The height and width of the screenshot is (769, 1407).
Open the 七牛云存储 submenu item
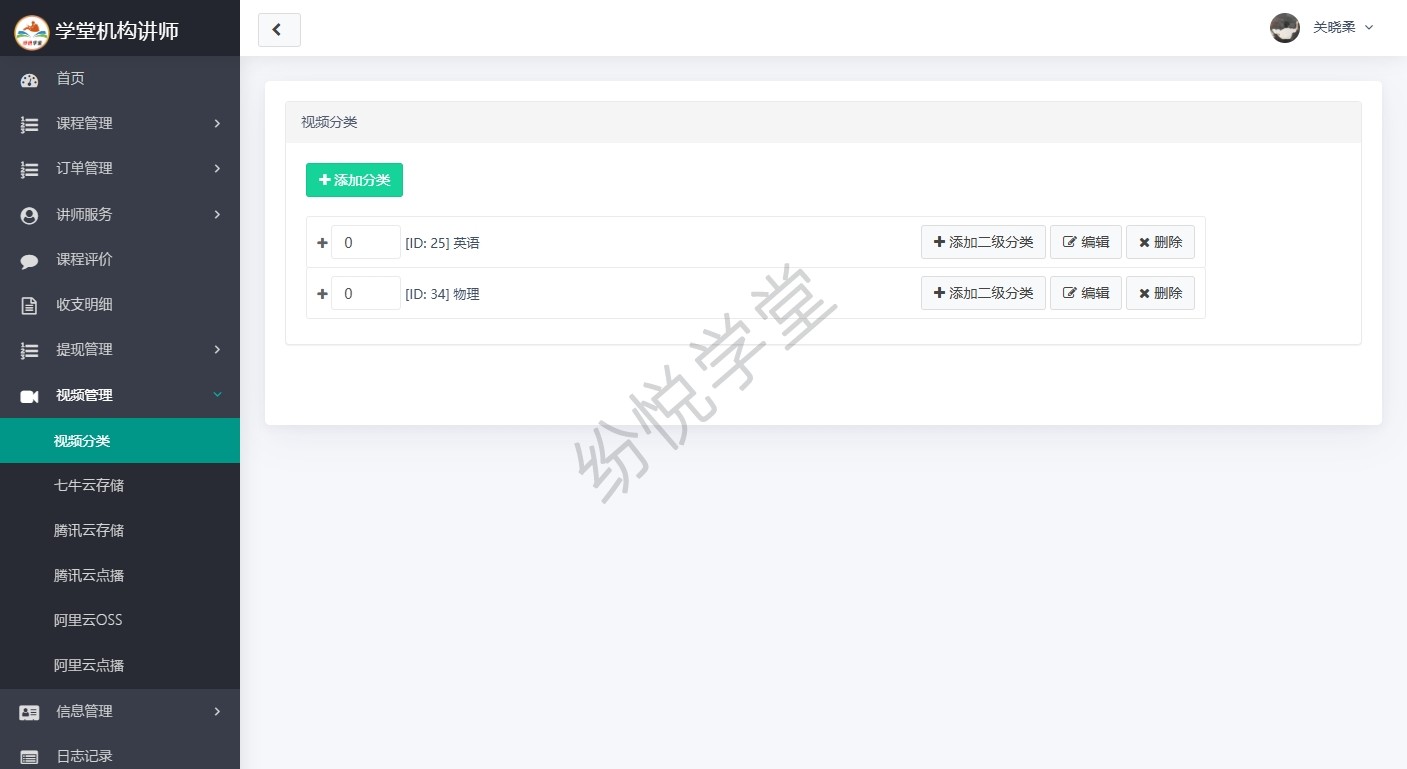pyautogui.click(x=89, y=486)
